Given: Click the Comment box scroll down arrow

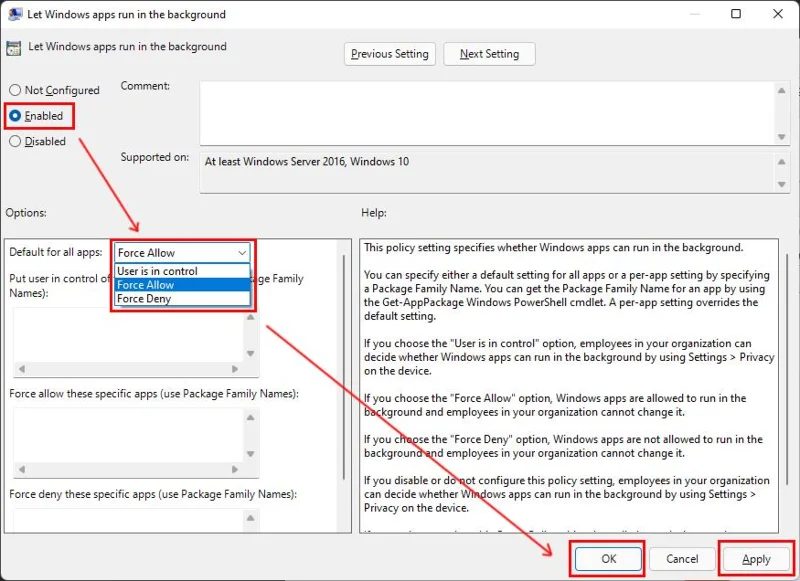Looking at the screenshot, I should [x=782, y=137].
